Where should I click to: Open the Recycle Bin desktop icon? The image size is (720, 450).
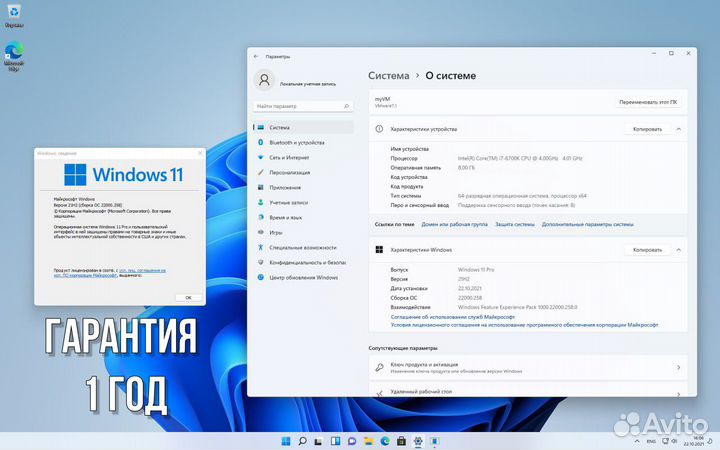[14, 16]
